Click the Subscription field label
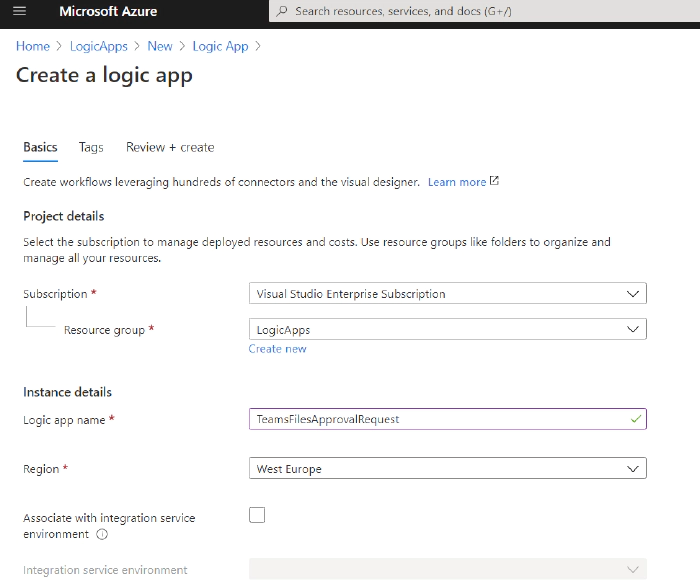This screenshot has width=700, height=581. (x=55, y=294)
